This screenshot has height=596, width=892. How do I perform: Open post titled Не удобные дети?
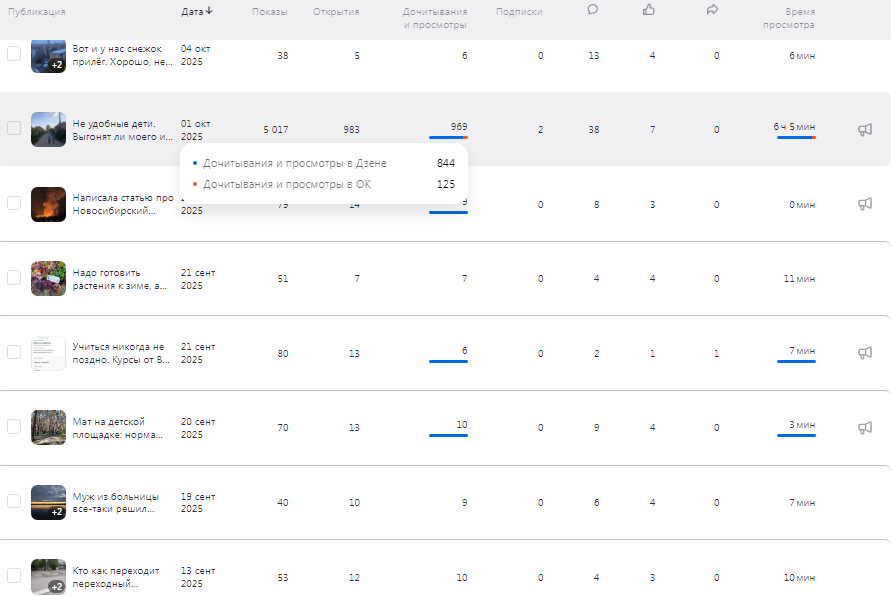[x=122, y=130]
